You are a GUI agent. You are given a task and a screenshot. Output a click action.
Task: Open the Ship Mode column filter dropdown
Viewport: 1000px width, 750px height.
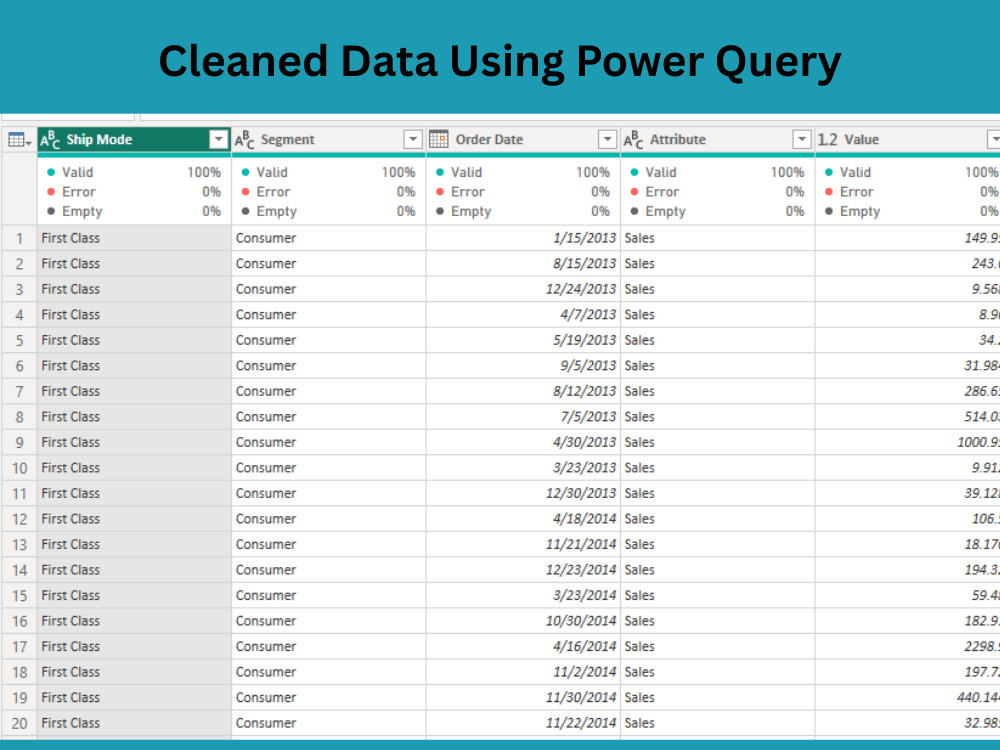pyautogui.click(x=218, y=139)
